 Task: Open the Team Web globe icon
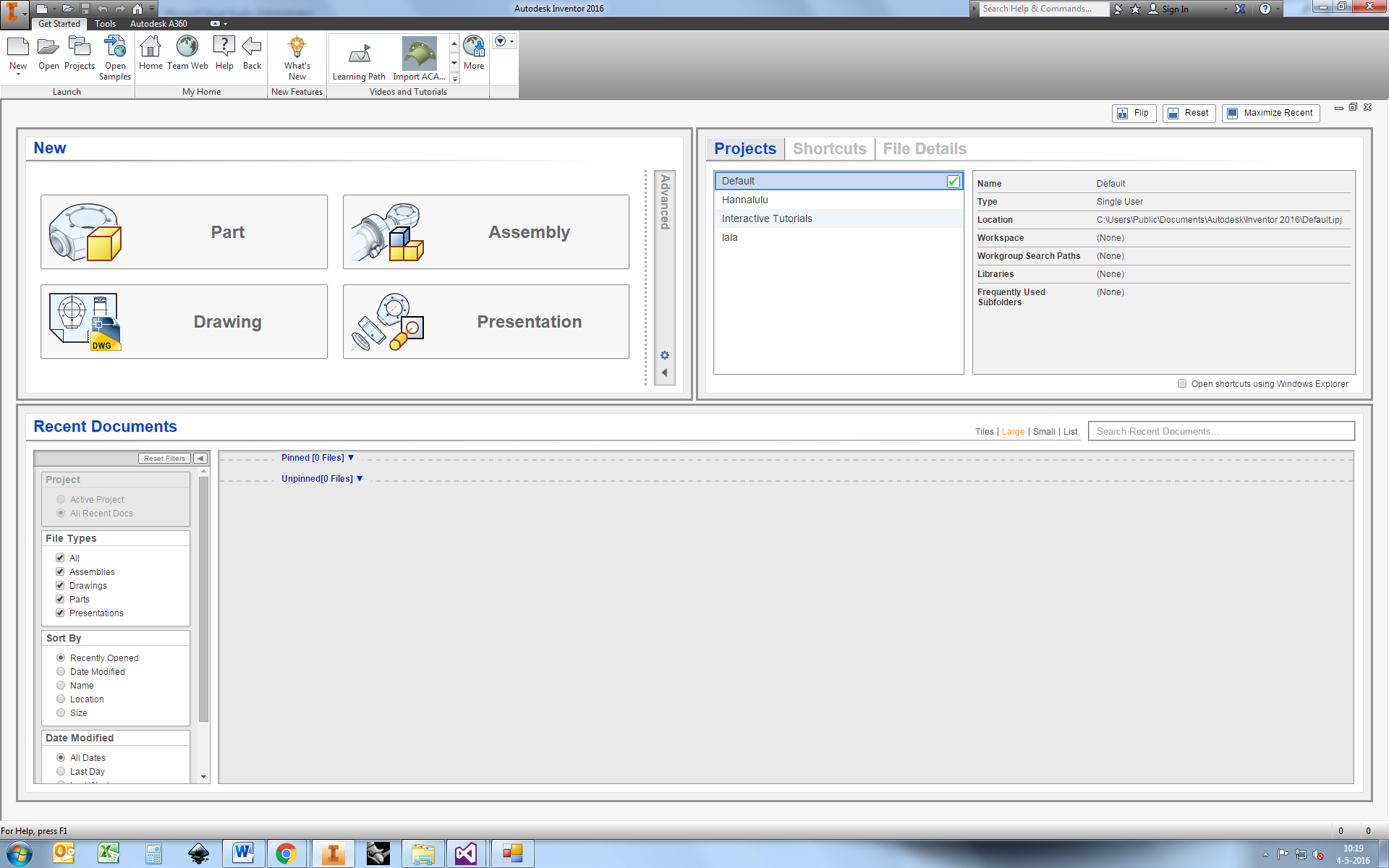click(x=187, y=48)
